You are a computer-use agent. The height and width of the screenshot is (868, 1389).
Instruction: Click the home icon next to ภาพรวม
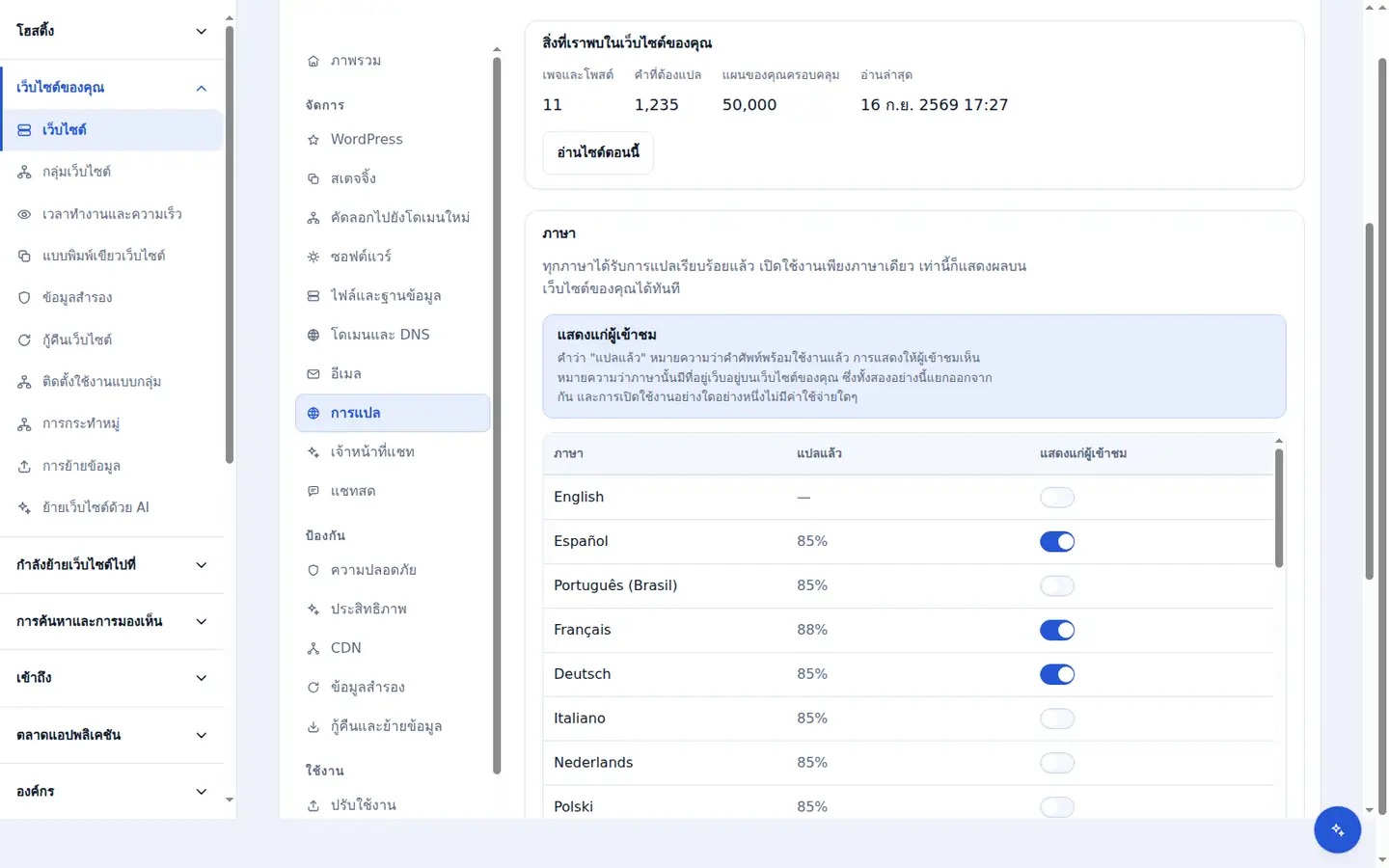click(x=313, y=61)
